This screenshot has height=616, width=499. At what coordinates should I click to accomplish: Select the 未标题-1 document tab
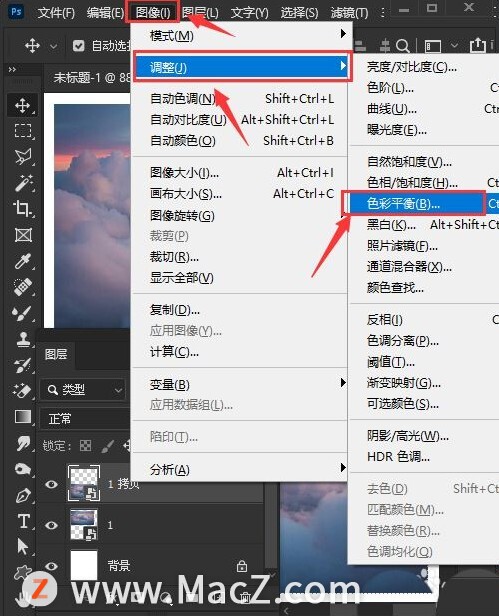point(90,77)
